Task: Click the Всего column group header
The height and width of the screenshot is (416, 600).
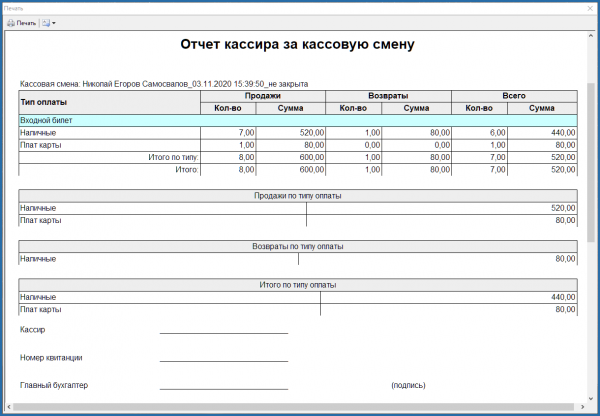Action: (x=514, y=96)
